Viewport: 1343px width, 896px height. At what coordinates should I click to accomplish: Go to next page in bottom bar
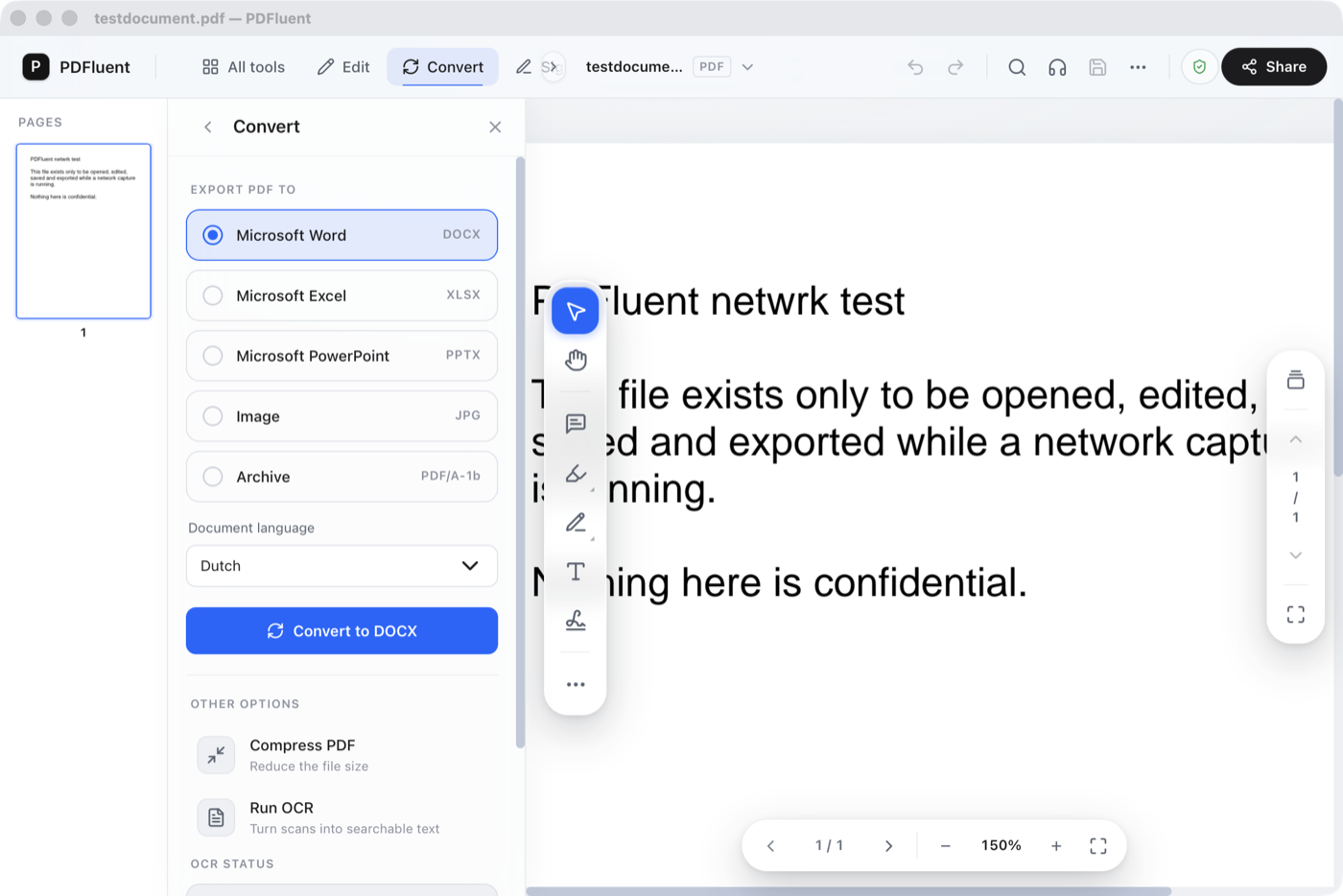(x=888, y=846)
